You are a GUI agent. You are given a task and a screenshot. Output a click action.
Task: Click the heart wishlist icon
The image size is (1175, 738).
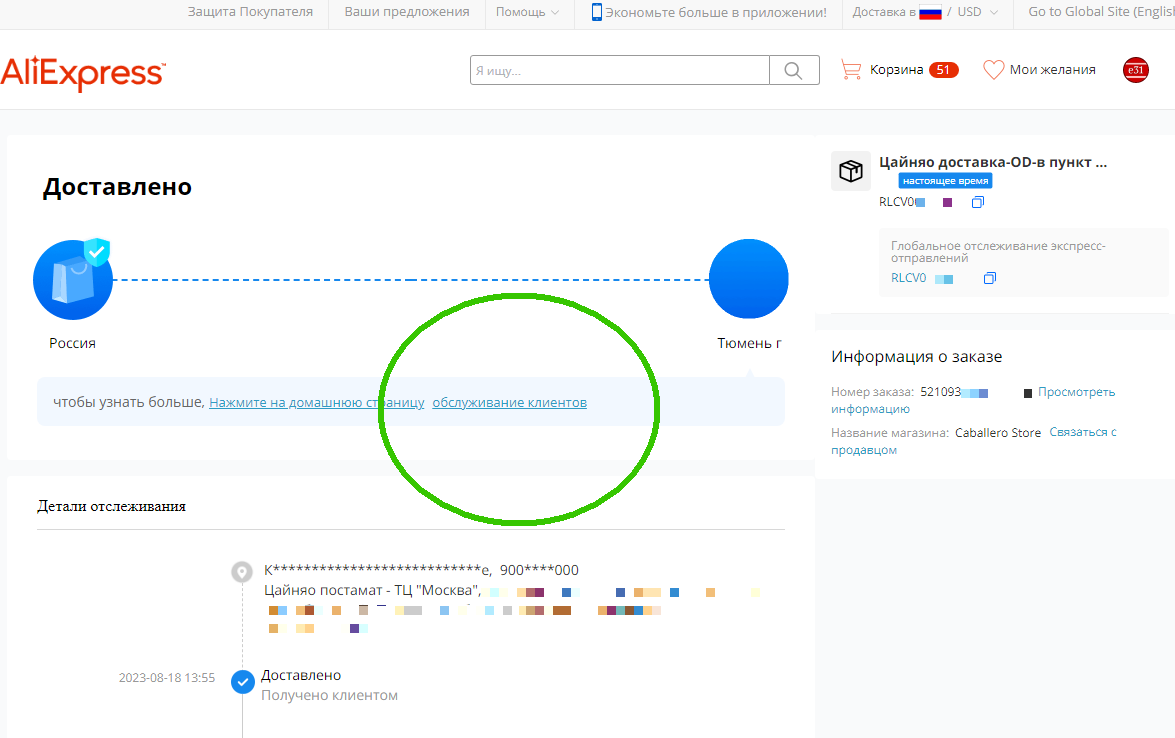click(993, 70)
